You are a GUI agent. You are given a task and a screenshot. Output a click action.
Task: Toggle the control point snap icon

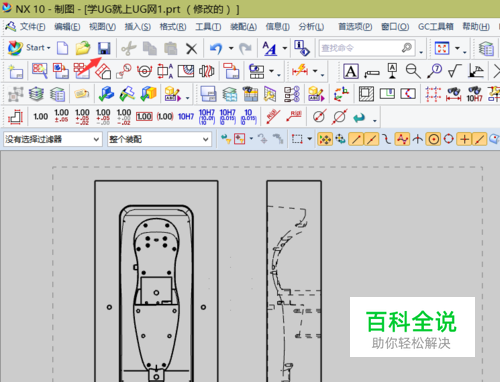387,139
